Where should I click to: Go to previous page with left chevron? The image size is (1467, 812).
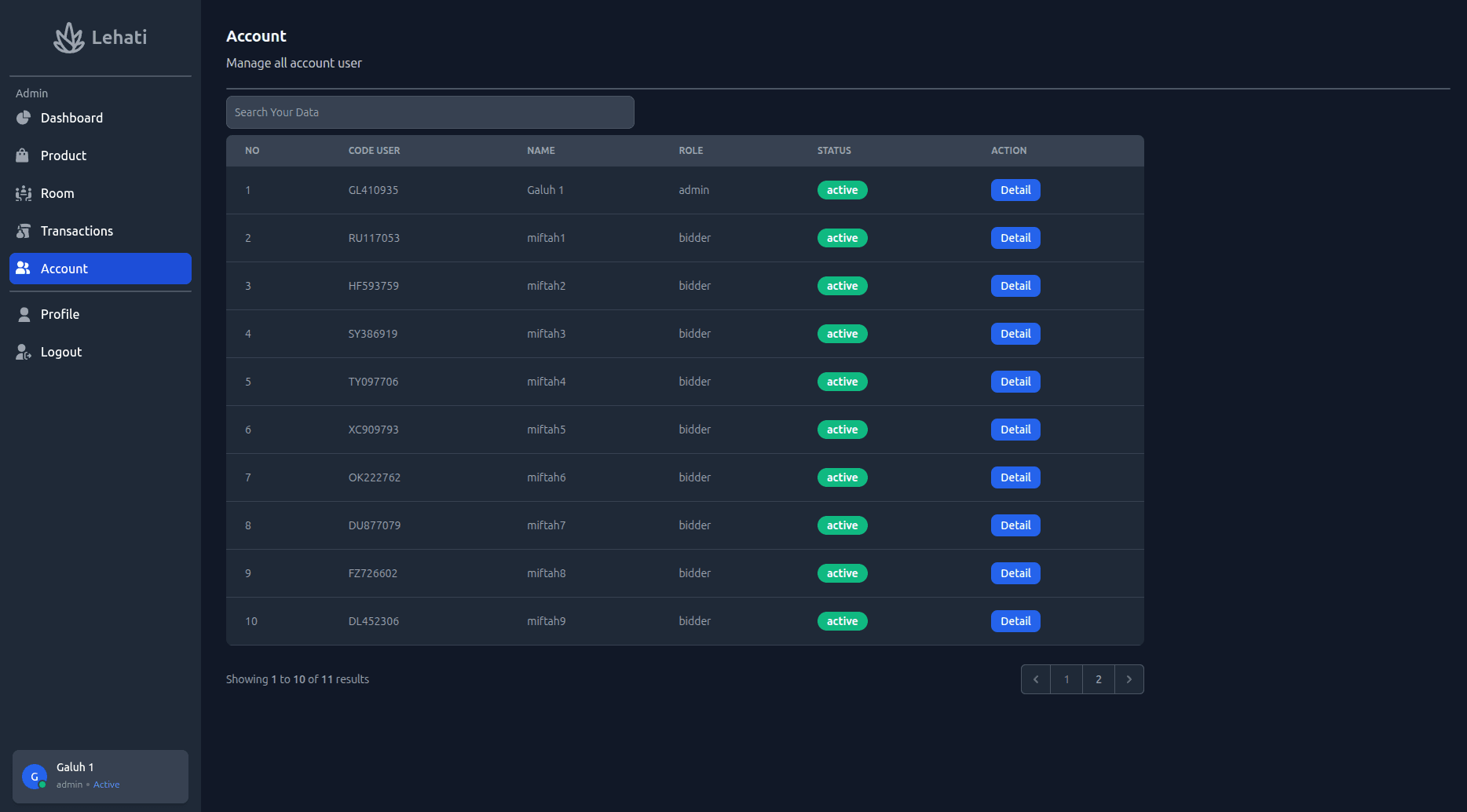(x=1036, y=679)
